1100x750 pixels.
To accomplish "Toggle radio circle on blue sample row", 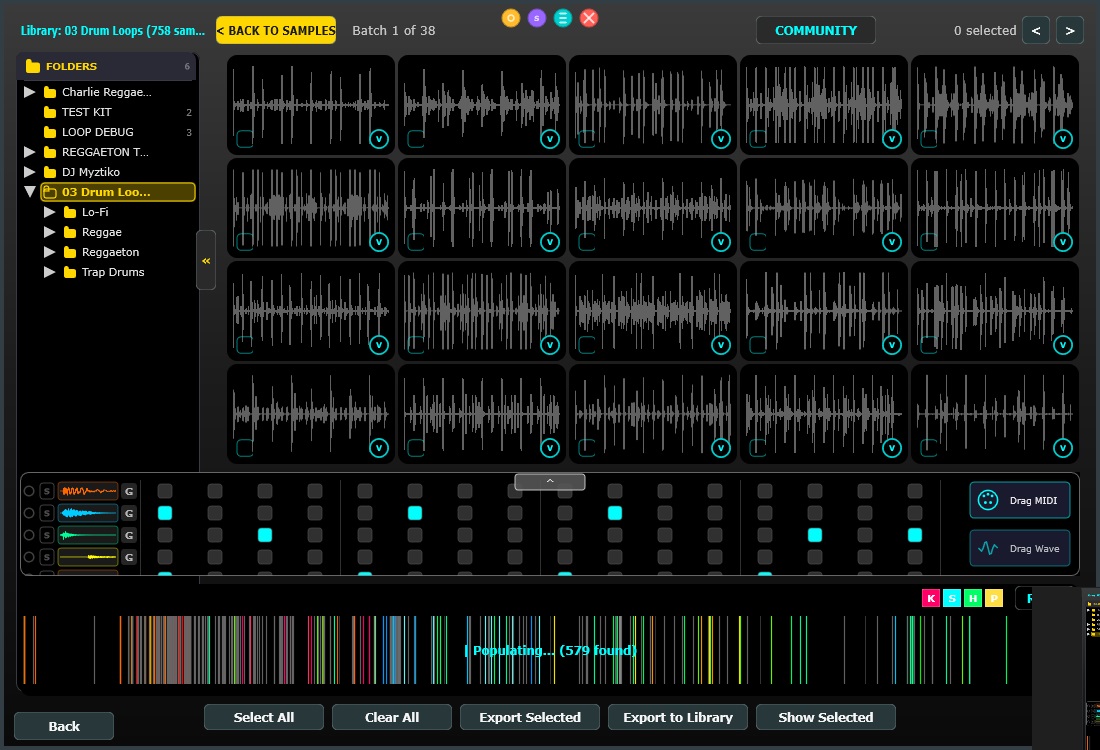I will (x=29, y=513).
